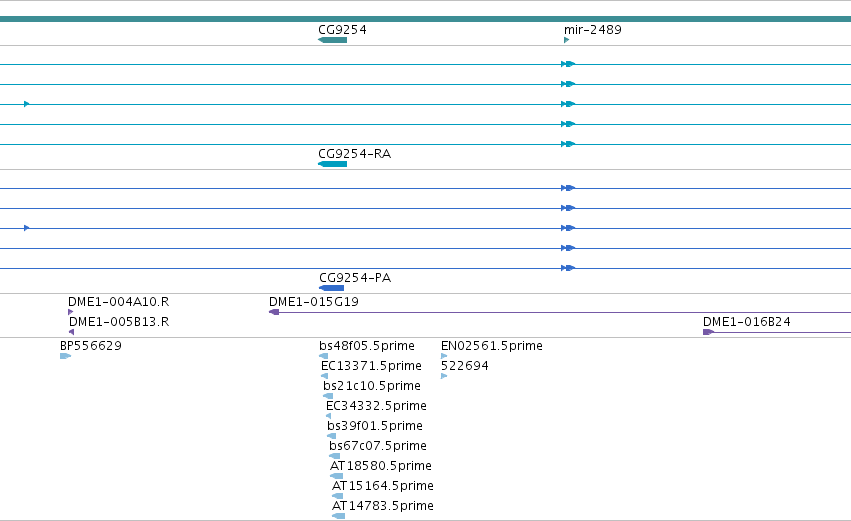Click the DME1-005B13.R label
851x521 pixels.
[x=119, y=322]
